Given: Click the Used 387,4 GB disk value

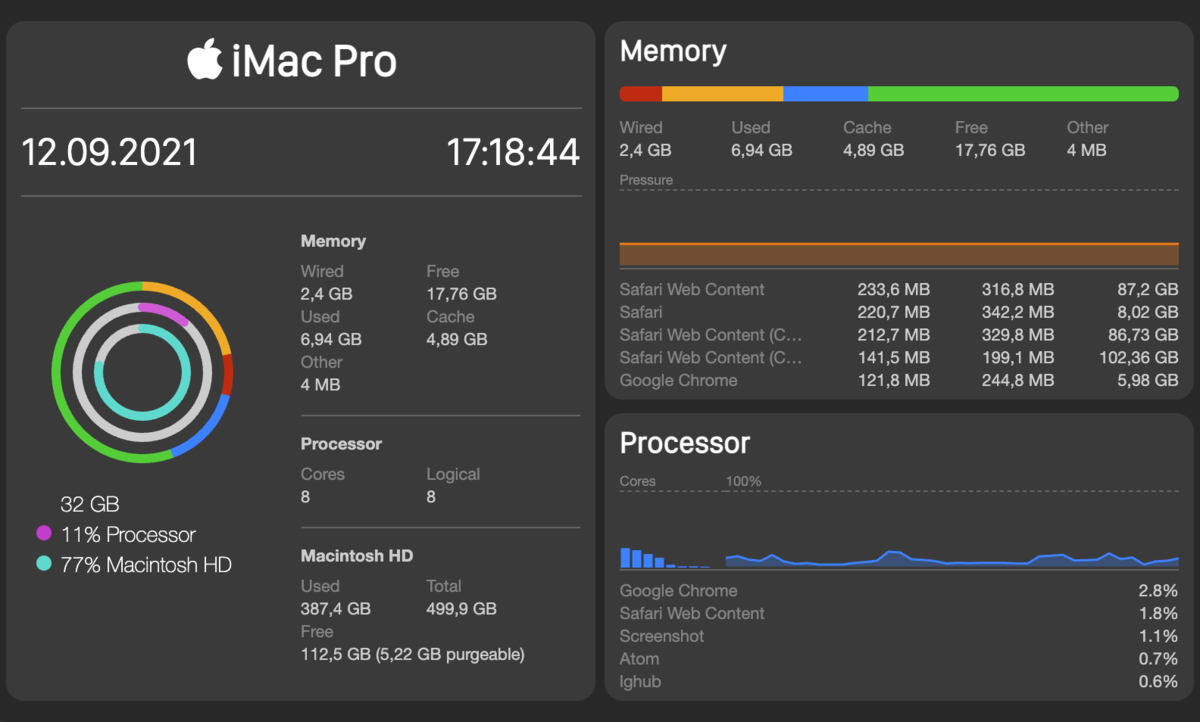Looking at the screenshot, I should [x=336, y=608].
